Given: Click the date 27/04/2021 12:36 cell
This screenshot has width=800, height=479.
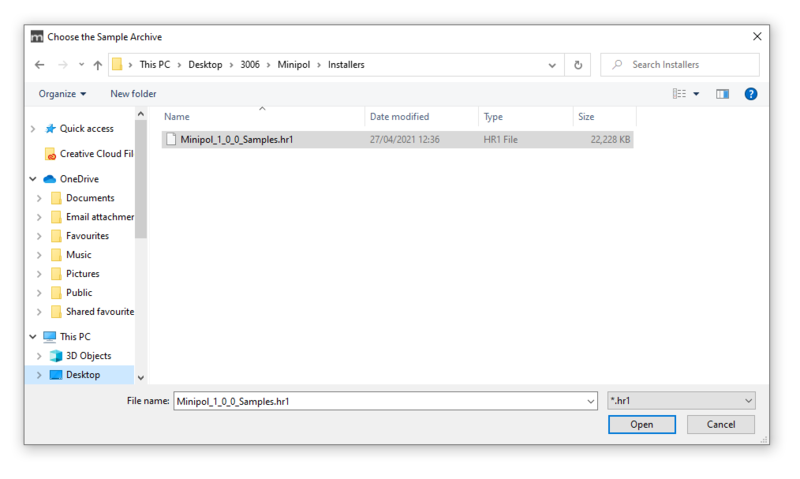Looking at the screenshot, I should click(405, 140).
